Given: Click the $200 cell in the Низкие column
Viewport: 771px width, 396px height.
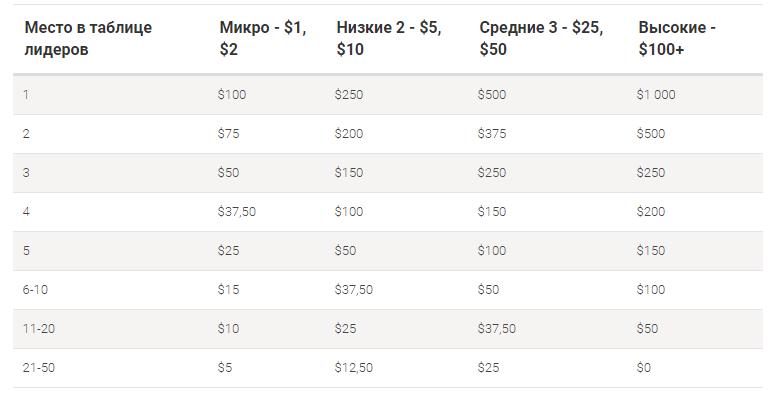Looking at the screenshot, I should tap(349, 133).
